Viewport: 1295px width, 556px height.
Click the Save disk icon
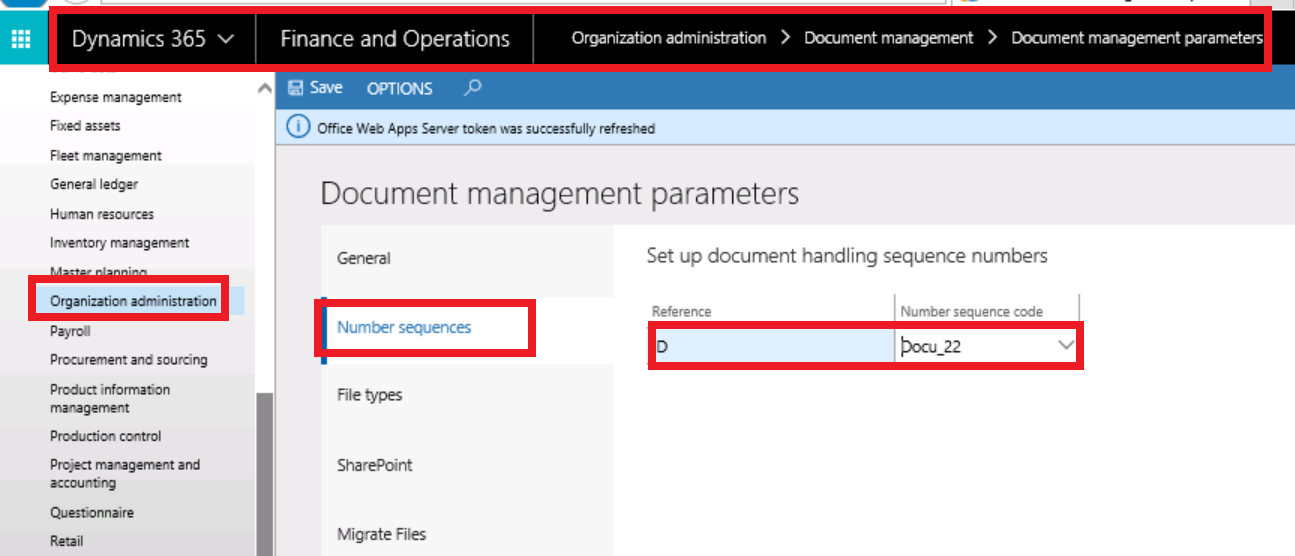[x=296, y=88]
